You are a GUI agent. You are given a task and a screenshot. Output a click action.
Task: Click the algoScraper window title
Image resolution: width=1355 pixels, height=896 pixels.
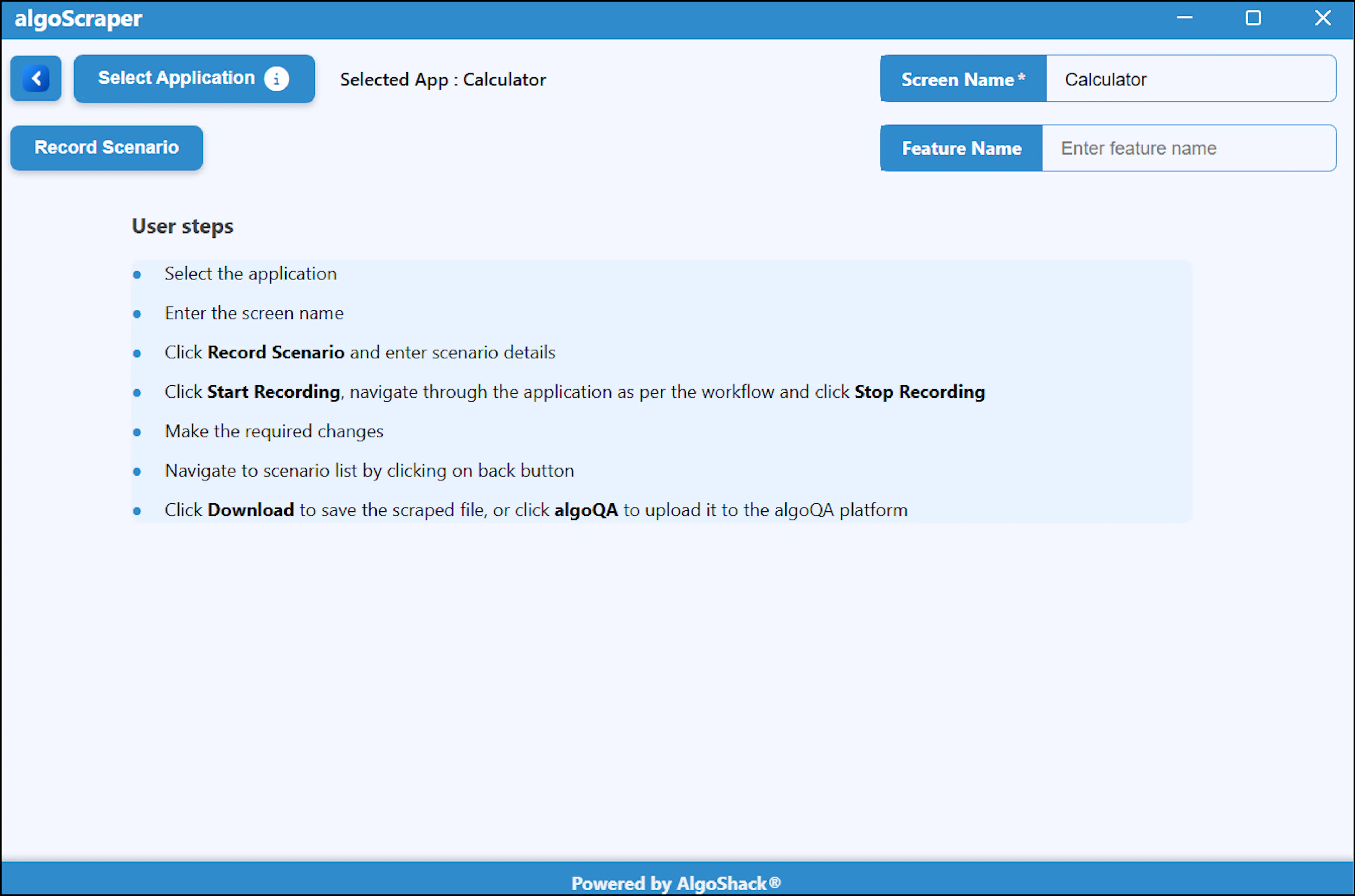[x=78, y=19]
